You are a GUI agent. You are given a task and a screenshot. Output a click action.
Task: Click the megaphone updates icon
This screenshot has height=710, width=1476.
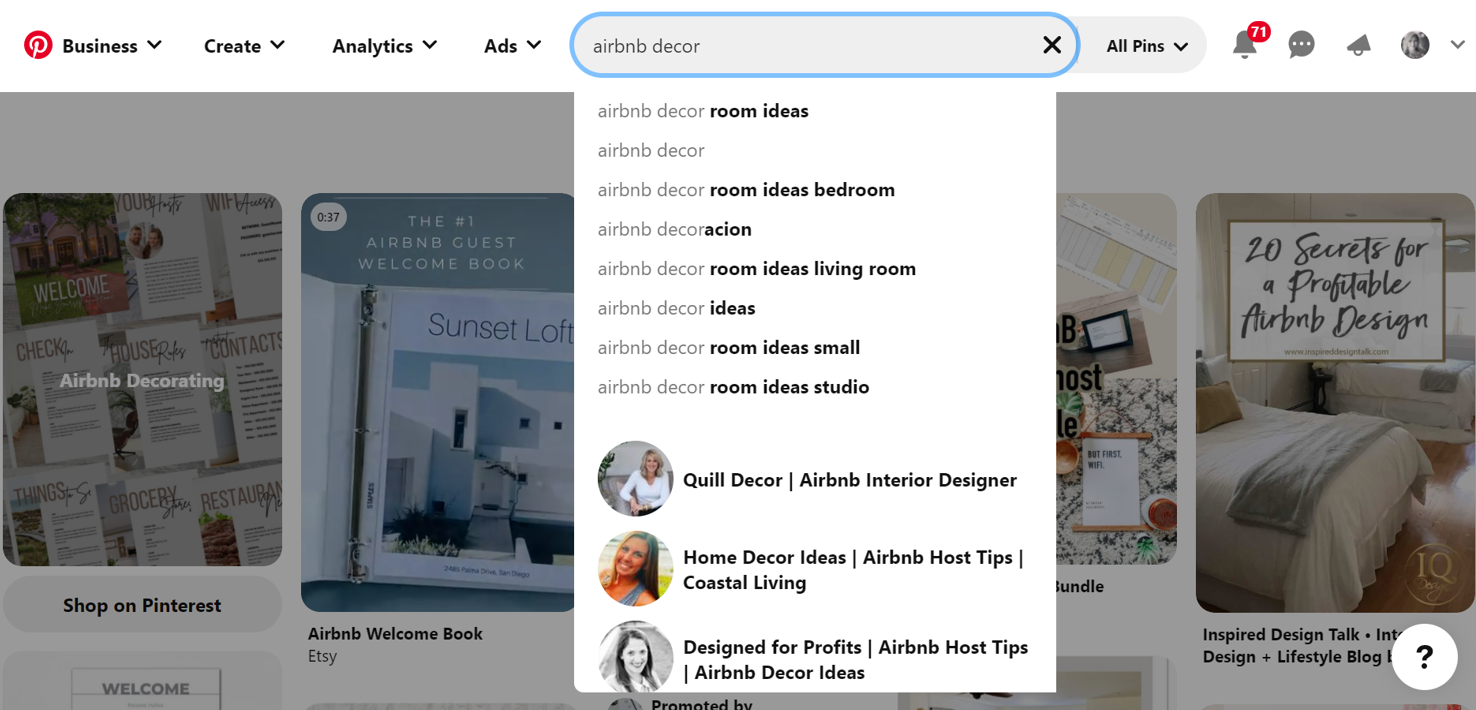click(1358, 45)
